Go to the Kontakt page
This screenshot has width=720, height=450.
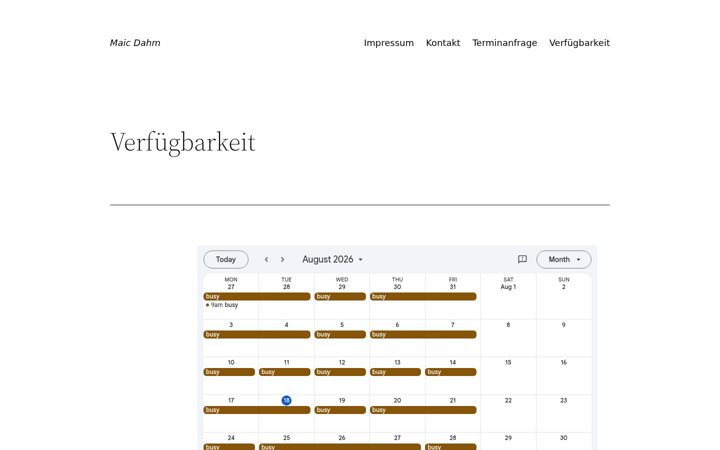(x=443, y=43)
